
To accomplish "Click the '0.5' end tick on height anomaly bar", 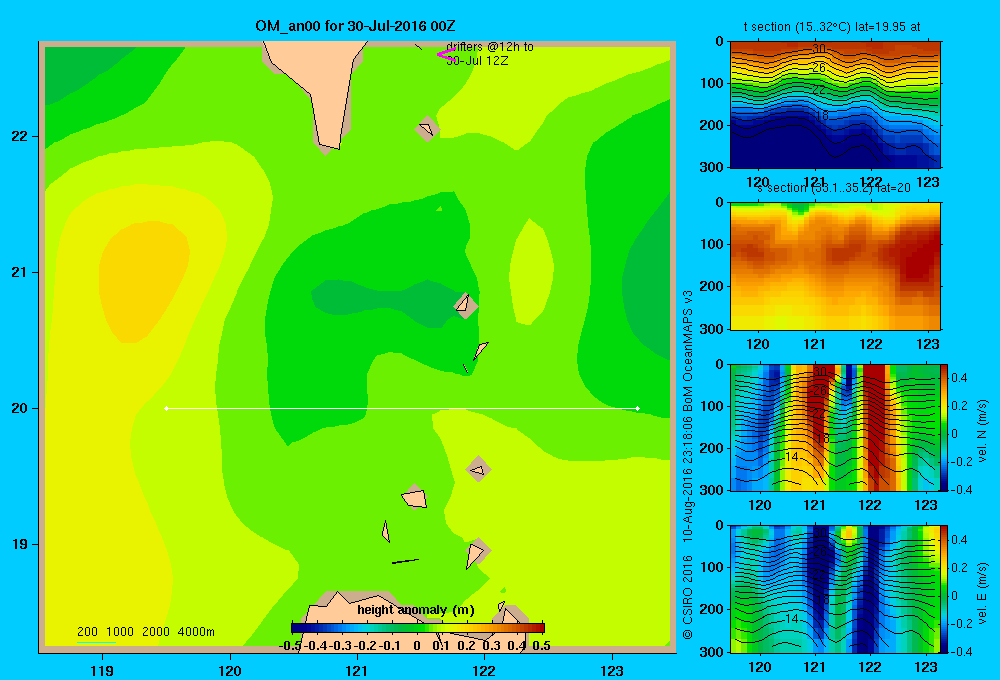I will pyautogui.click(x=541, y=646).
